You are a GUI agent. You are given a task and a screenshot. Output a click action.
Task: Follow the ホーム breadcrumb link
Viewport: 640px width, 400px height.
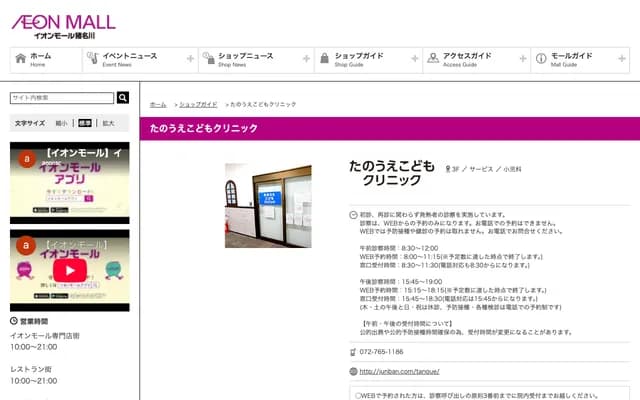(x=158, y=104)
